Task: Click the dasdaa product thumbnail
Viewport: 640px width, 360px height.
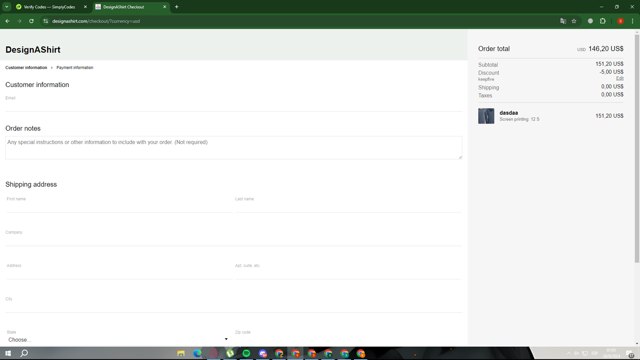Action: [486, 116]
